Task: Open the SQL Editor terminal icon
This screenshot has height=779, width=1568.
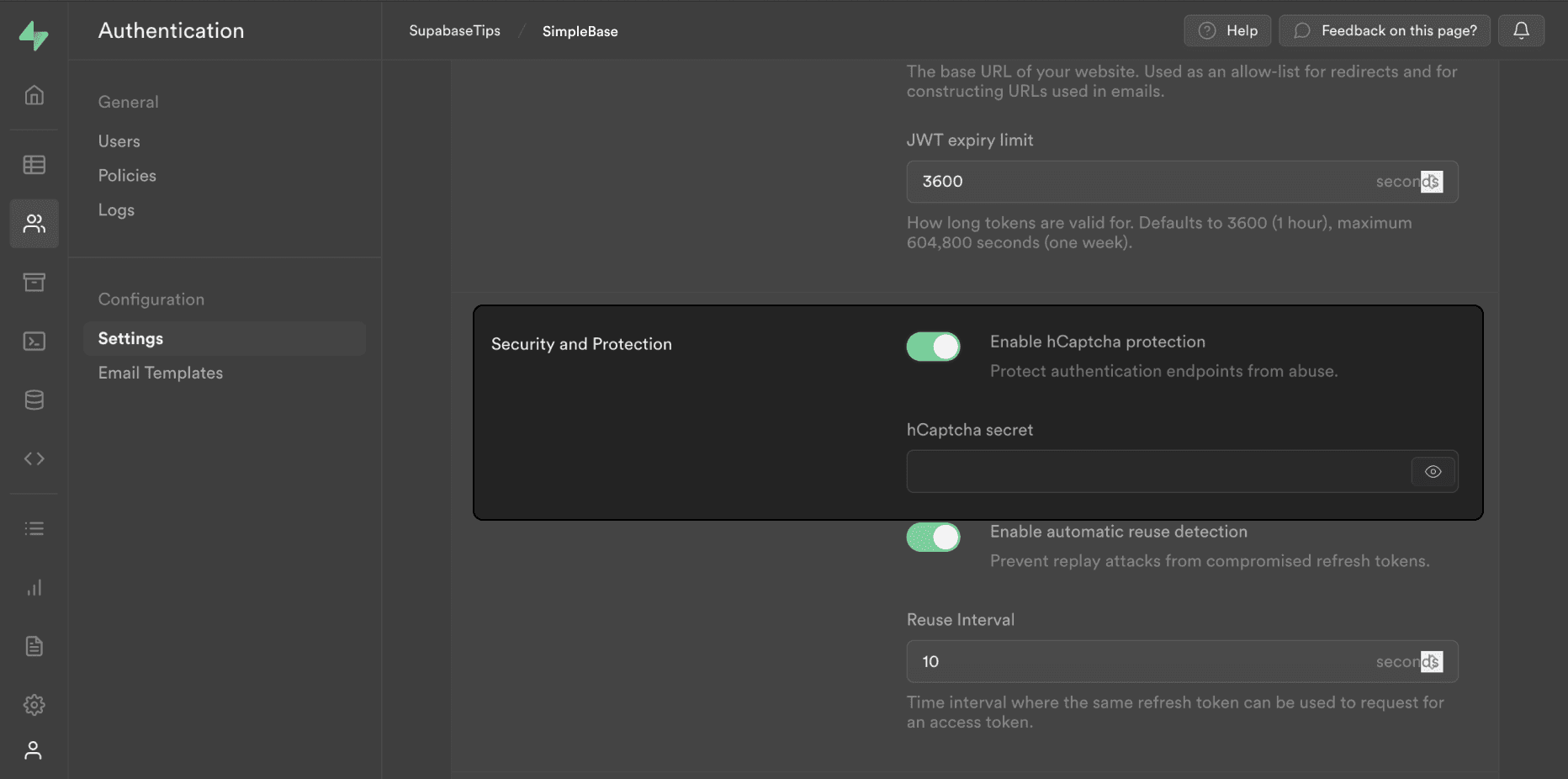Action: tap(34, 341)
